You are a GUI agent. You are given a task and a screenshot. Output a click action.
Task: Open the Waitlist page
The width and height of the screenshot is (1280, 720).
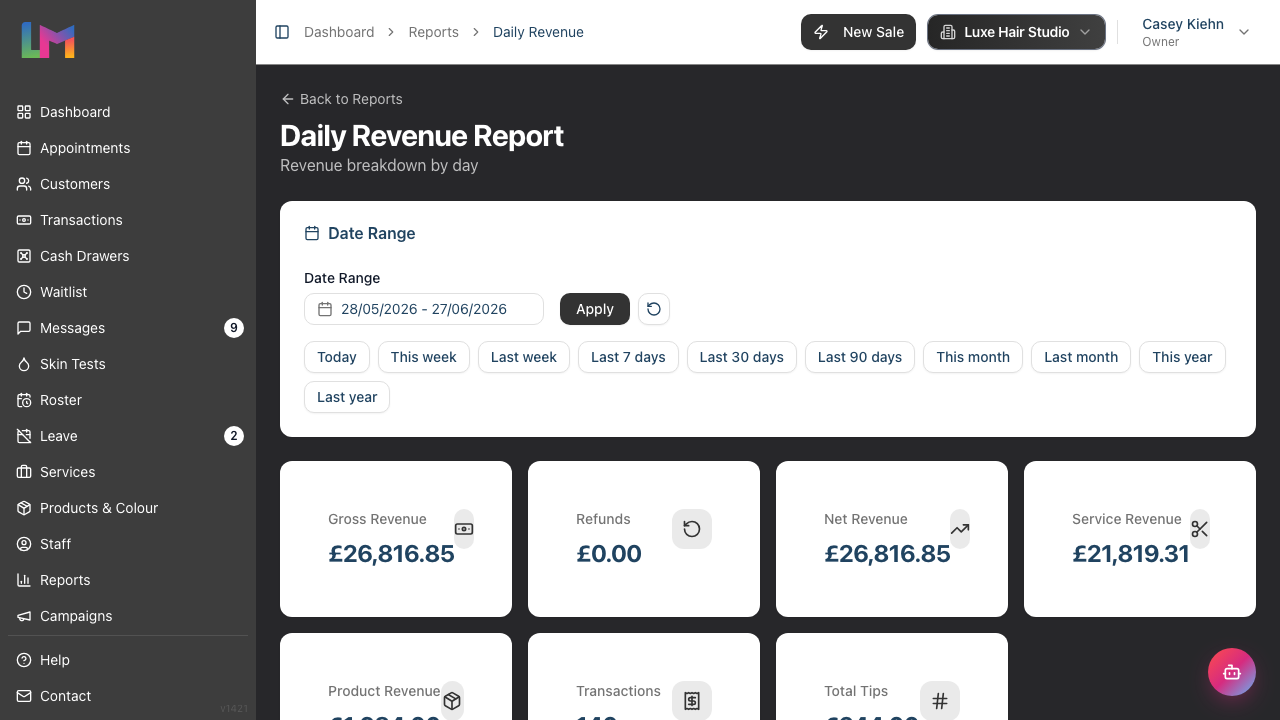(x=128, y=292)
